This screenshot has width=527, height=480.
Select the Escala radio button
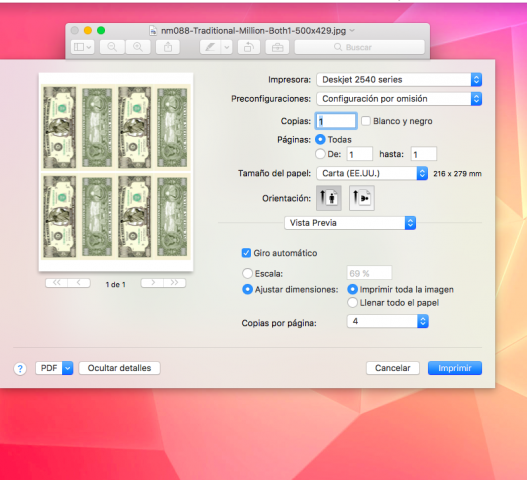[x=247, y=273]
